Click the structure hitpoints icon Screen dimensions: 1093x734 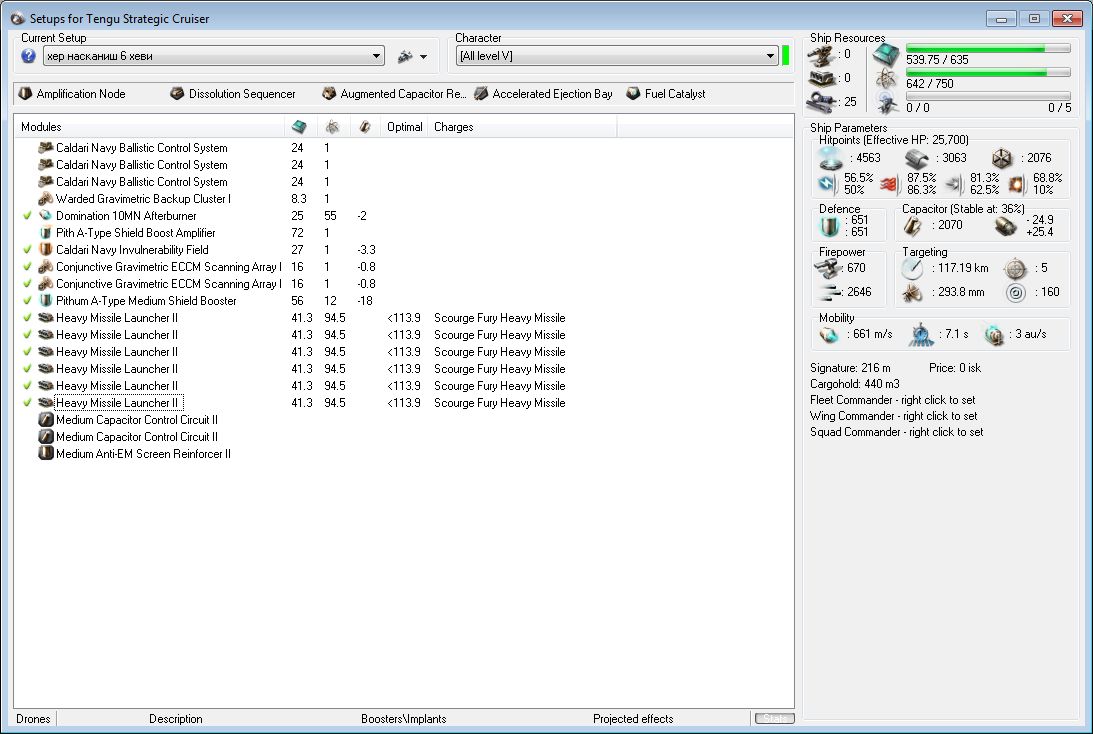(1002, 158)
